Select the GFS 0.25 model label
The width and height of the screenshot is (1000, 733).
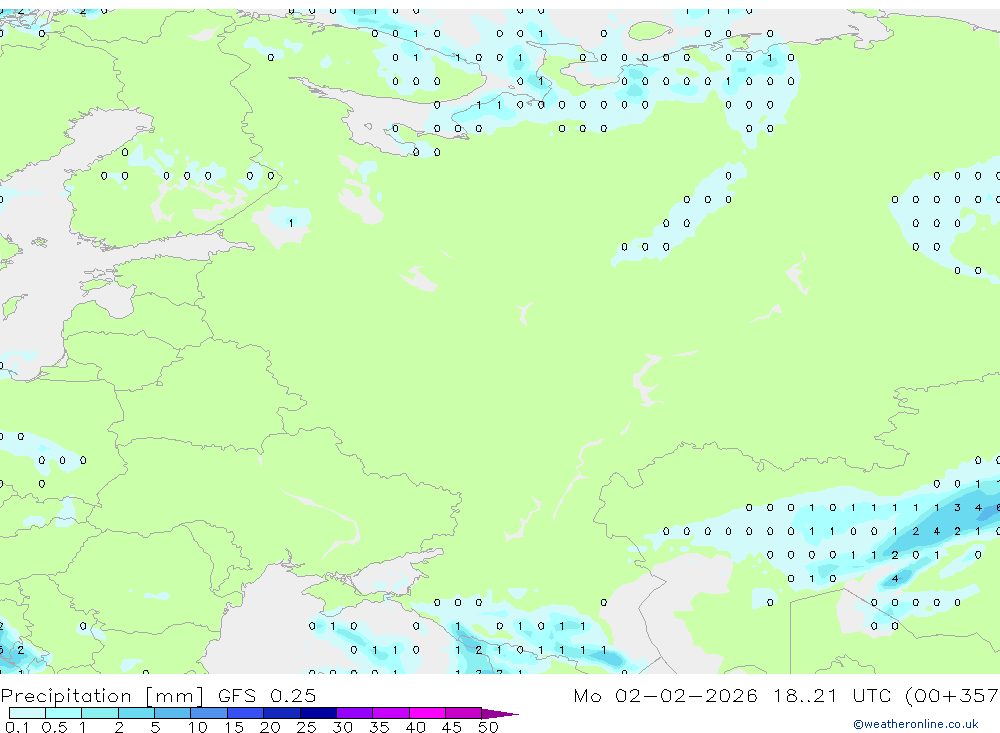(267, 696)
